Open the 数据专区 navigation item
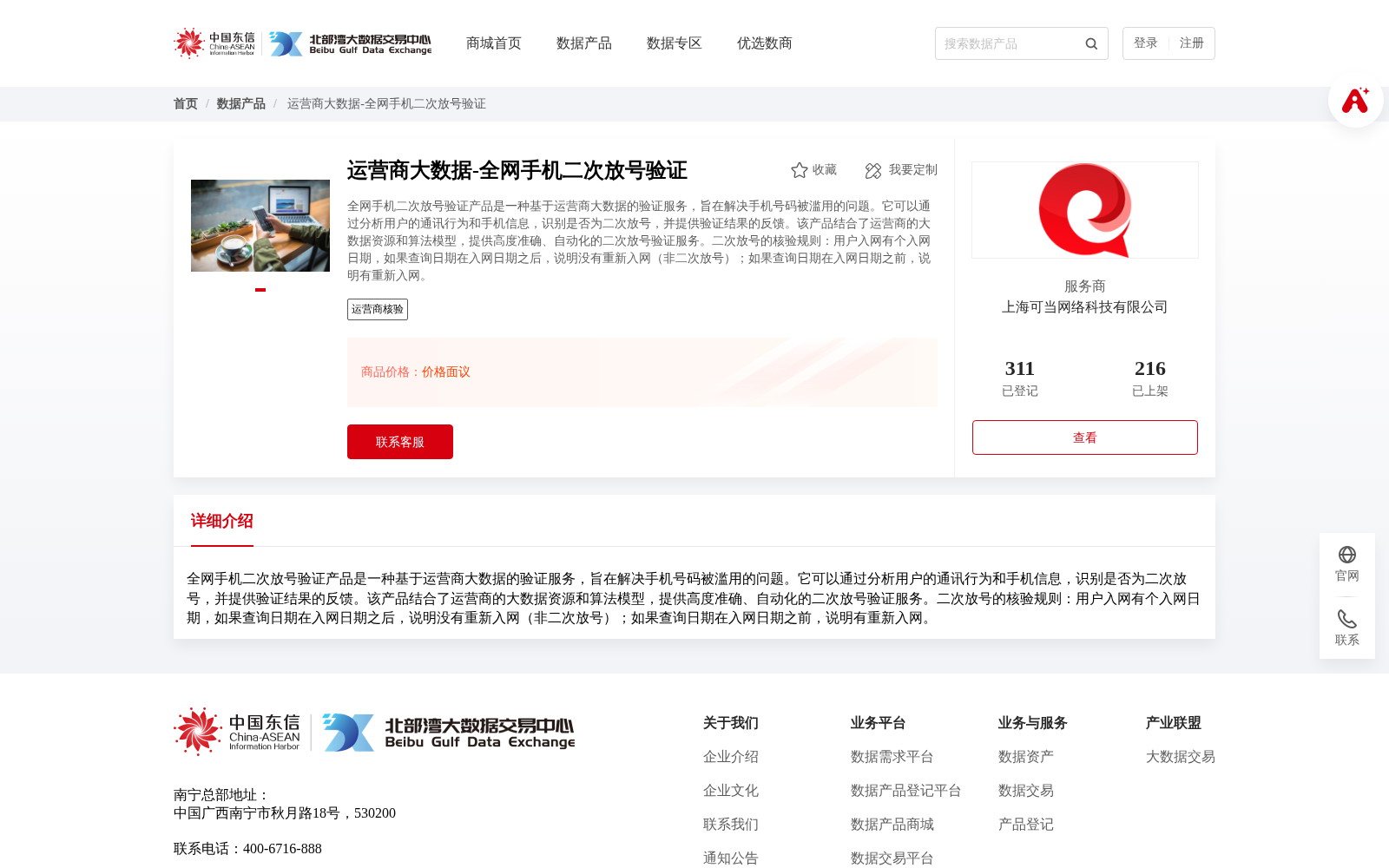 675,43
